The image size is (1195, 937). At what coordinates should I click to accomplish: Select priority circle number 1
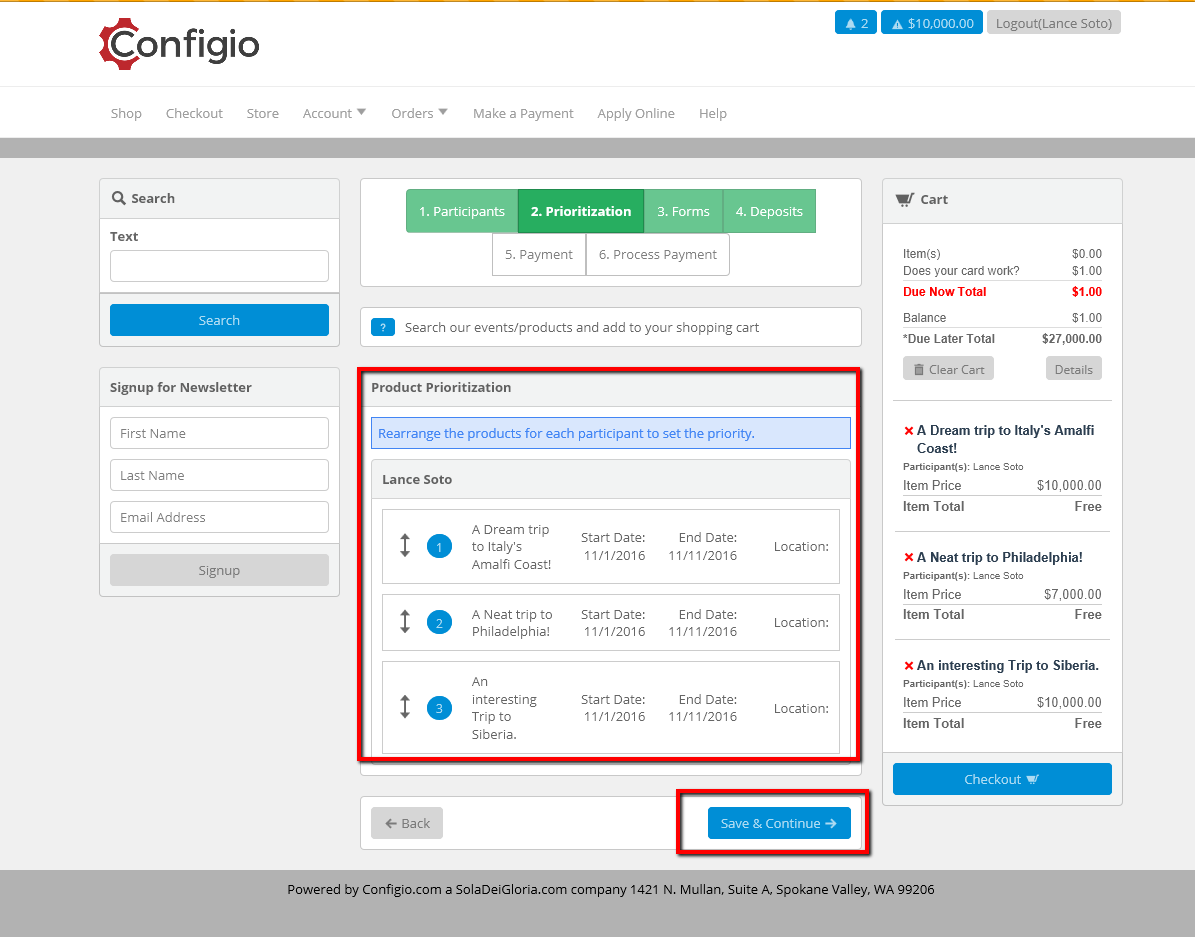pos(439,547)
